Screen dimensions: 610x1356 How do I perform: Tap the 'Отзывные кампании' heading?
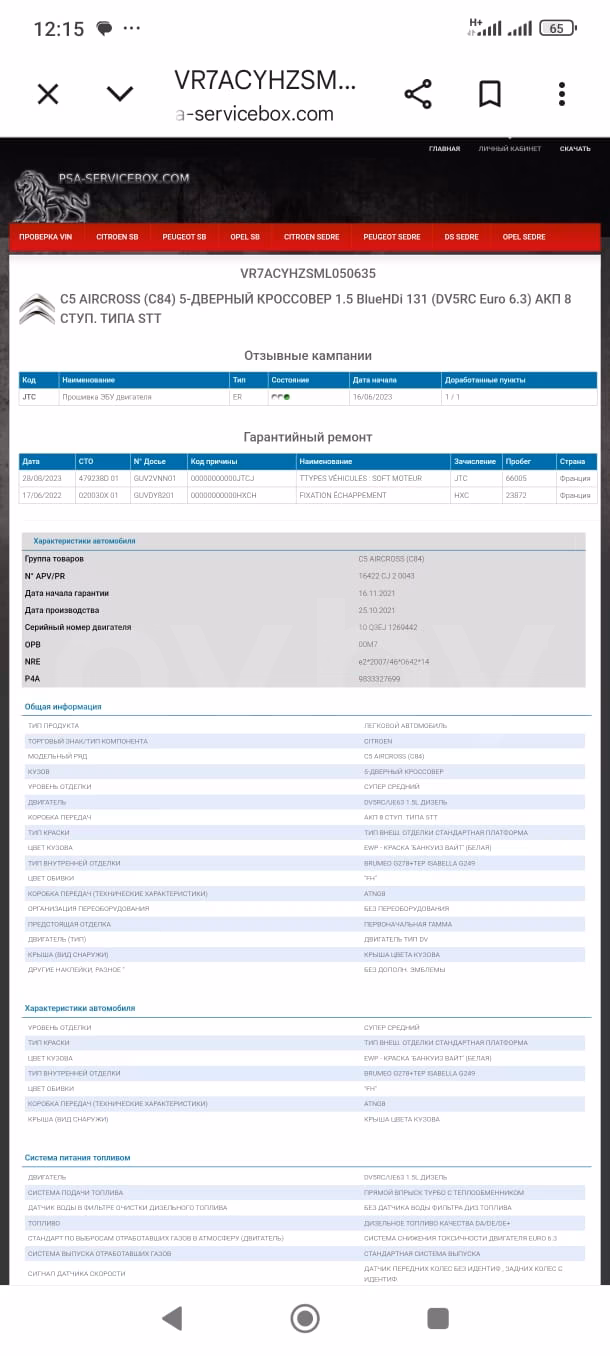coord(308,355)
